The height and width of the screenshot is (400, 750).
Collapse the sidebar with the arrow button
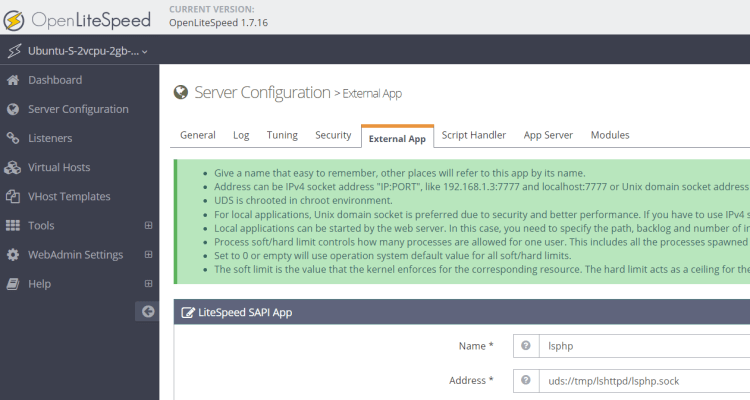(x=147, y=311)
